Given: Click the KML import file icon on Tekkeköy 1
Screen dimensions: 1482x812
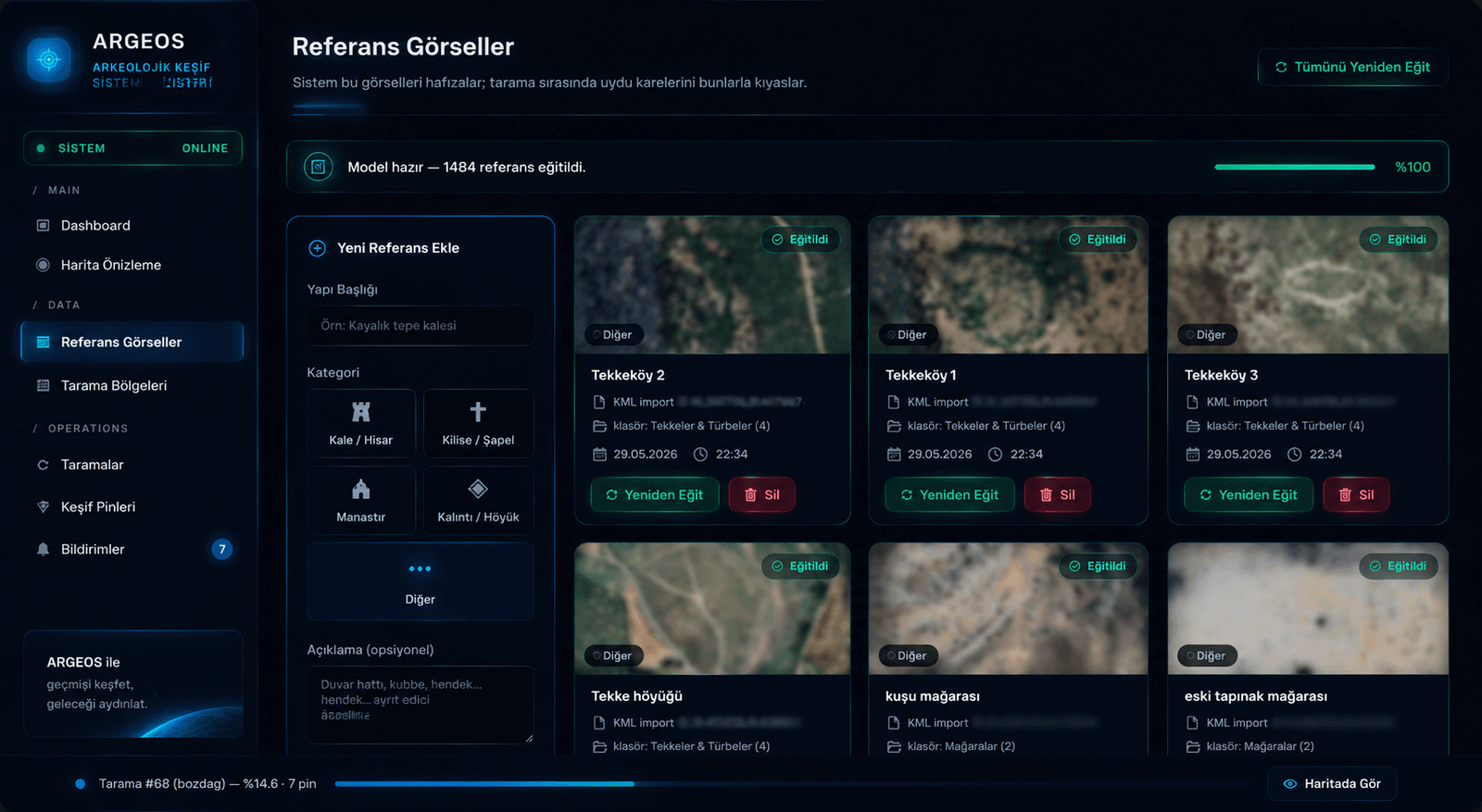Looking at the screenshot, I should point(894,402).
